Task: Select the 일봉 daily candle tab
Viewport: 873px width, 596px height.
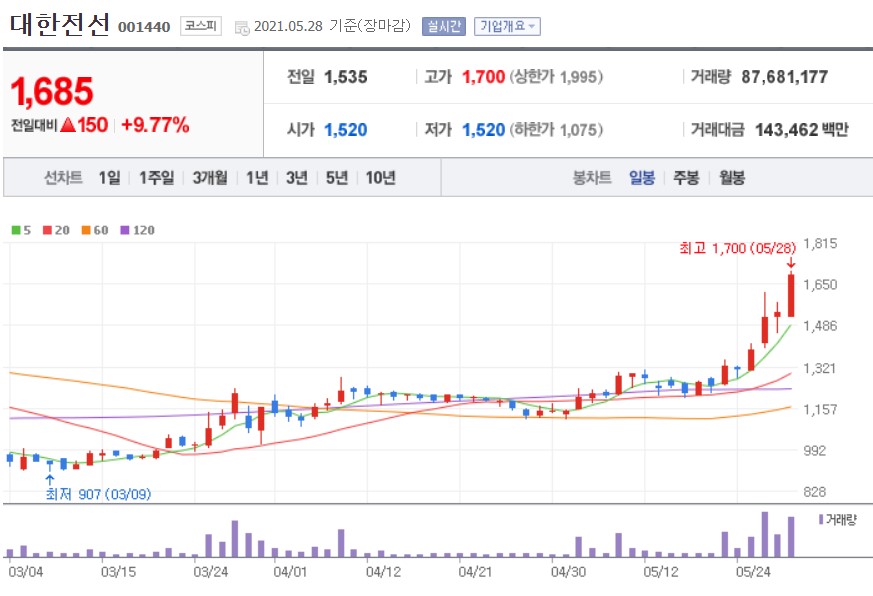Action: [642, 178]
